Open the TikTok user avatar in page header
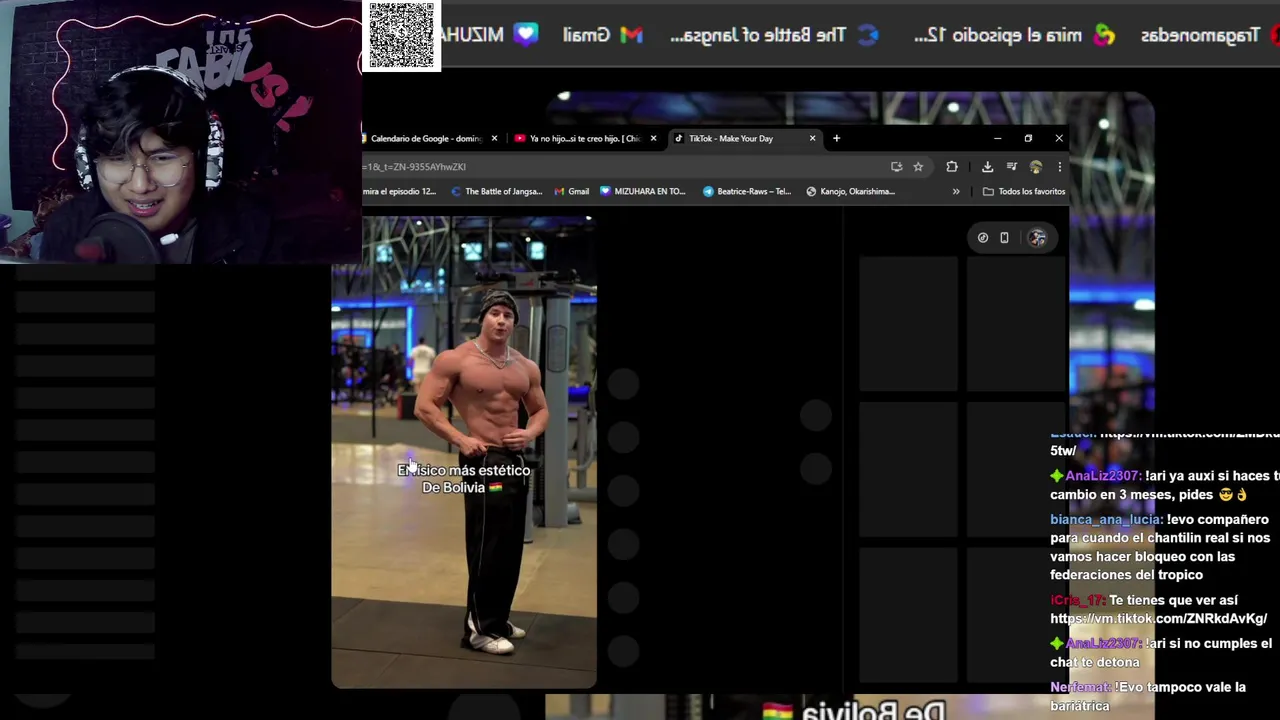1280x720 pixels. tap(1037, 238)
